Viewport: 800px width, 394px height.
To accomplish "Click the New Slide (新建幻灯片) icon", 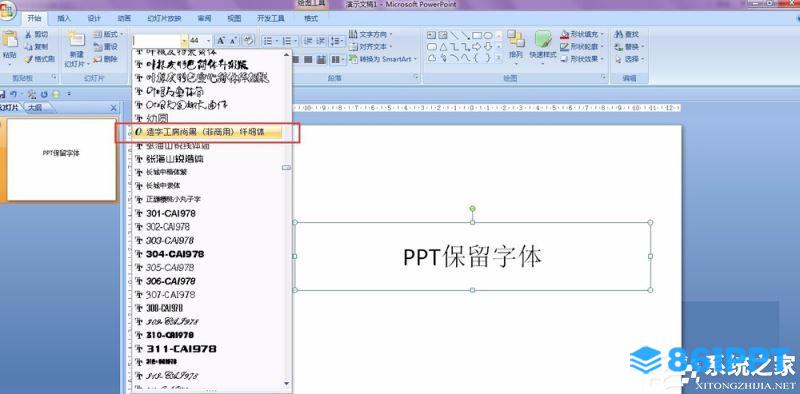I will [x=77, y=40].
